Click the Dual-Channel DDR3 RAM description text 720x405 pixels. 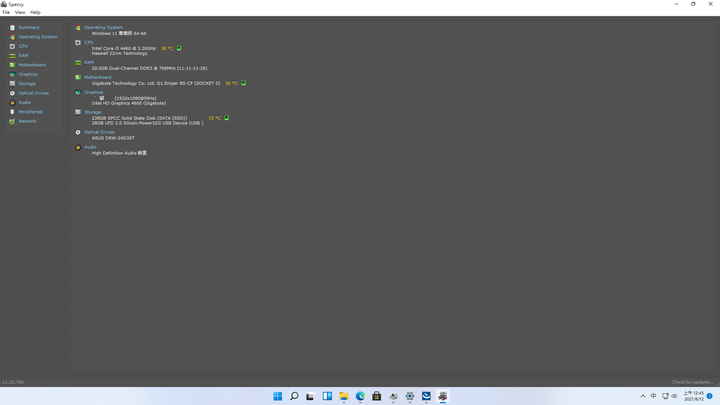(149, 68)
